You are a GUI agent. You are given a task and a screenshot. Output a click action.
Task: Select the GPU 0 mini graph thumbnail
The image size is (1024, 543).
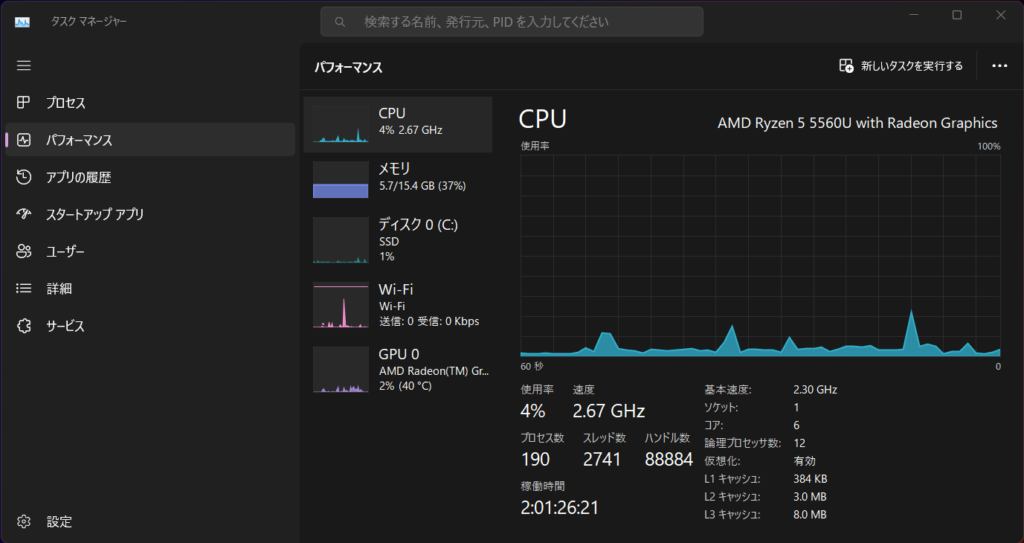tap(340, 369)
